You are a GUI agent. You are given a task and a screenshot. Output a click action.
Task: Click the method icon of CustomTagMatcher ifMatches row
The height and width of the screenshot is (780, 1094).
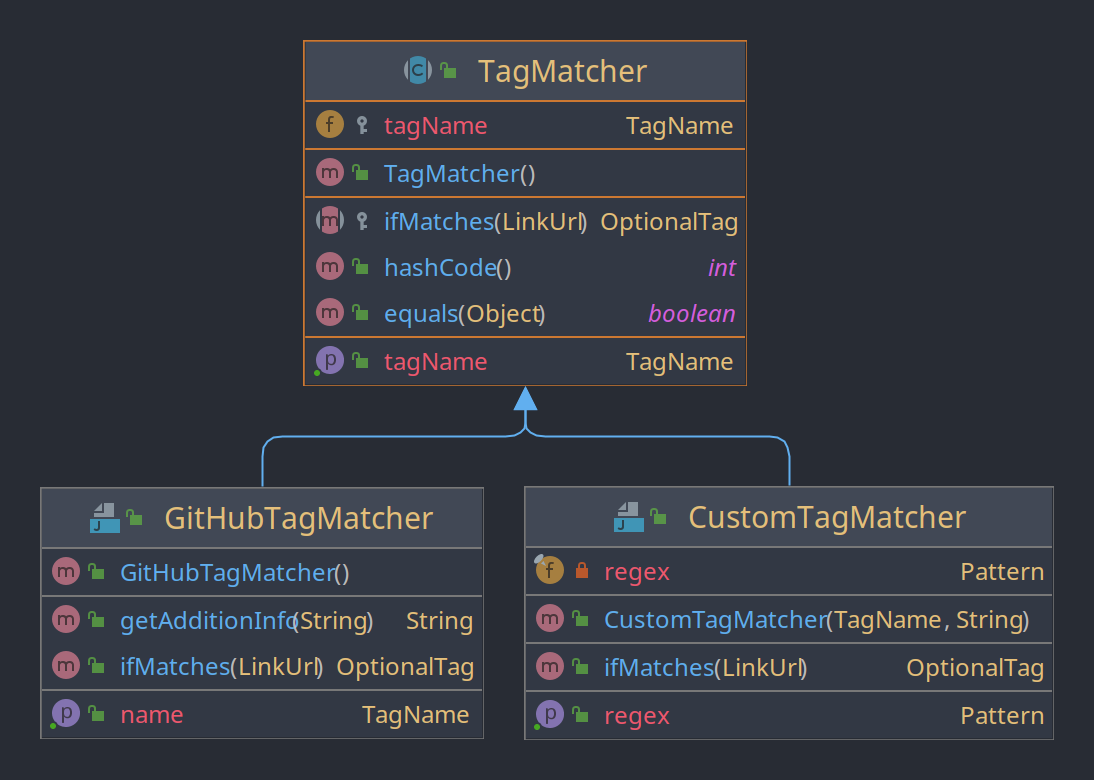[x=550, y=666]
